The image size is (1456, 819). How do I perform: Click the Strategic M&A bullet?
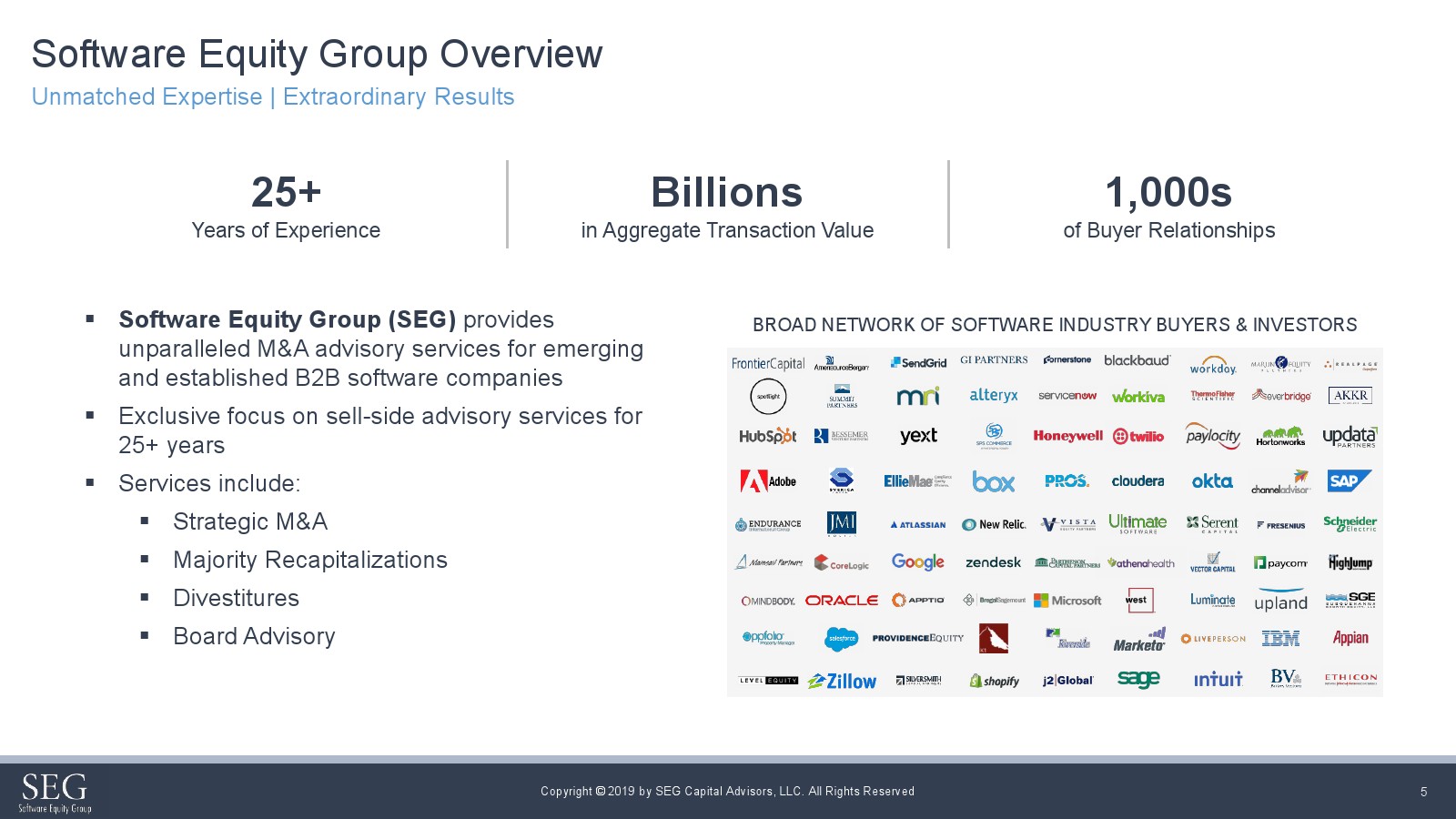click(x=250, y=521)
